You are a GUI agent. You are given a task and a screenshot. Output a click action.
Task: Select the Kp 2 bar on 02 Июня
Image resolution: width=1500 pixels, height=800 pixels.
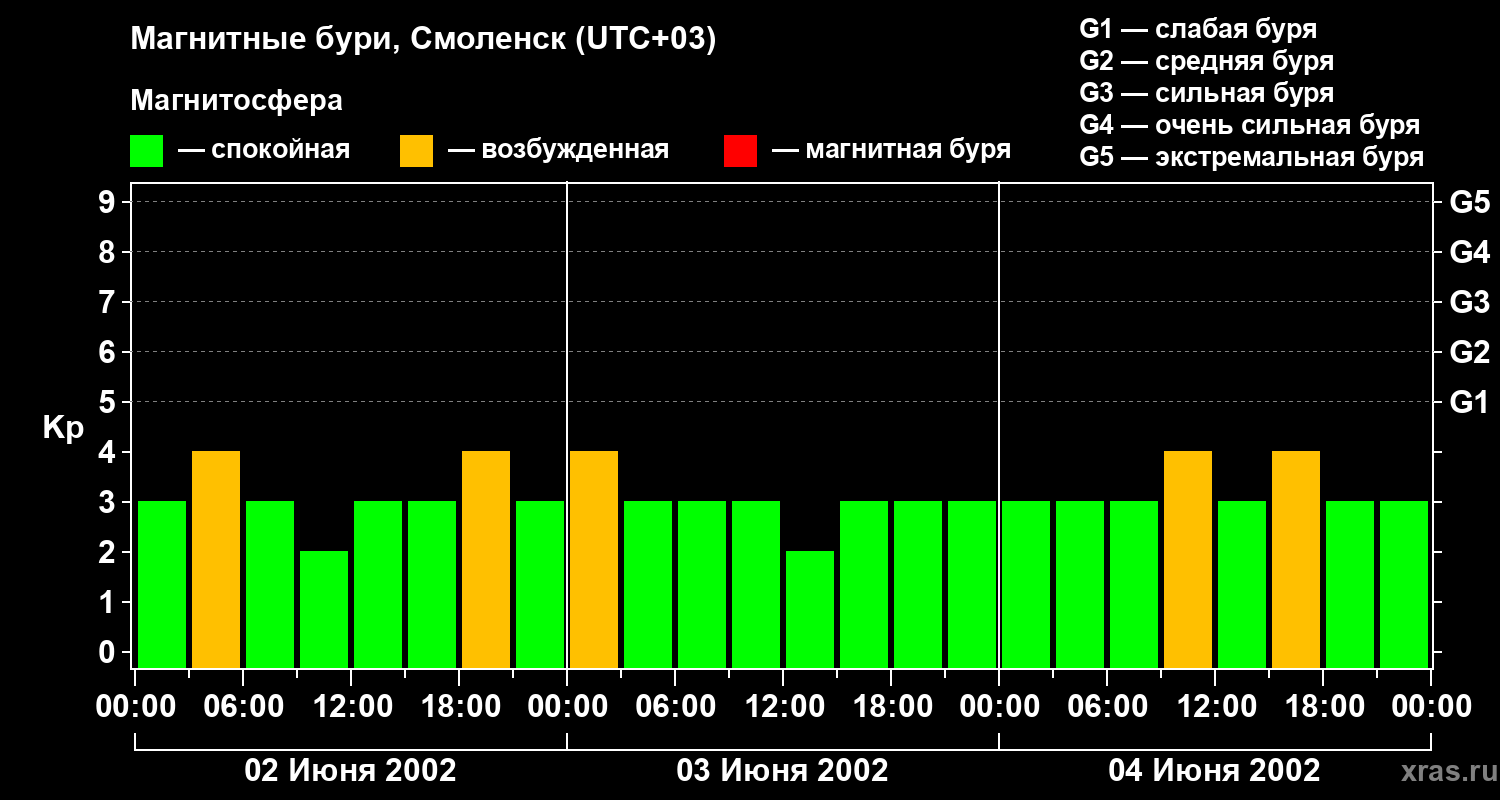(x=324, y=609)
